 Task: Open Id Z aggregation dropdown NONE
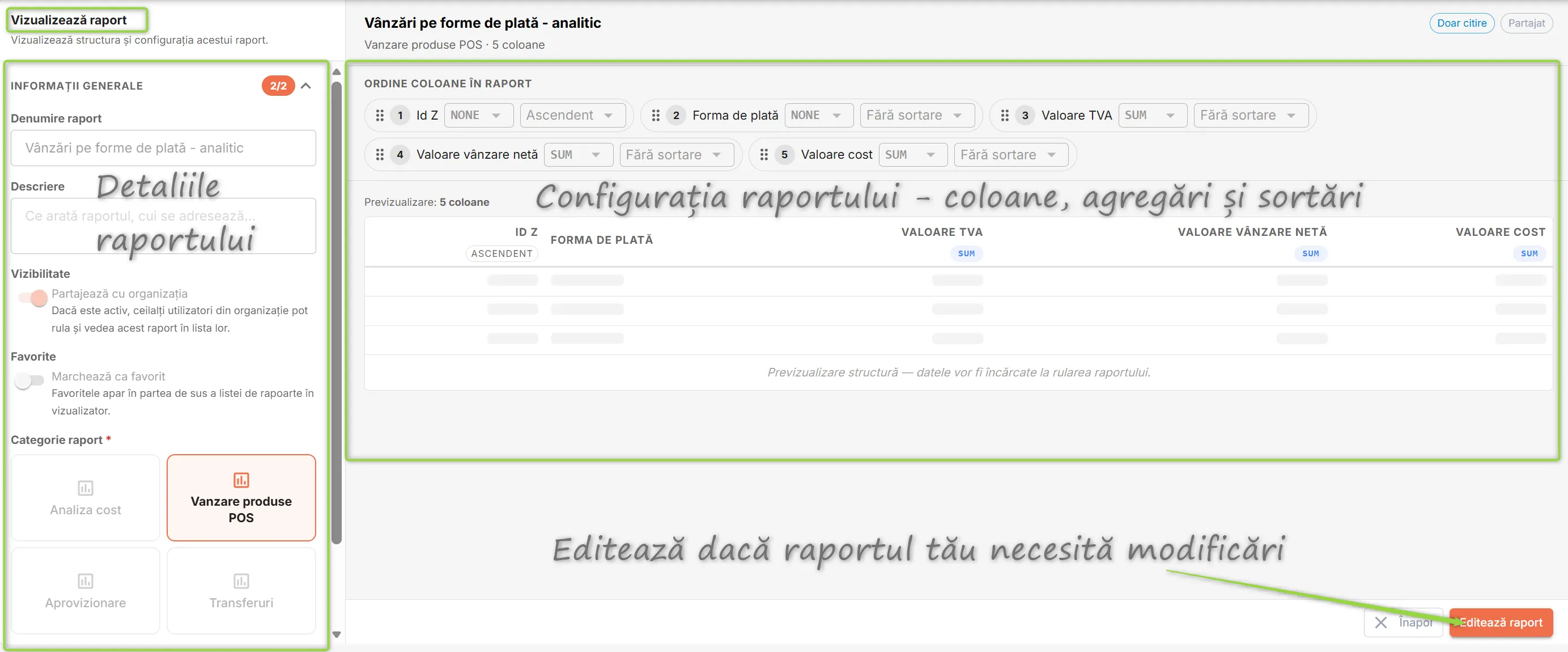click(x=478, y=115)
